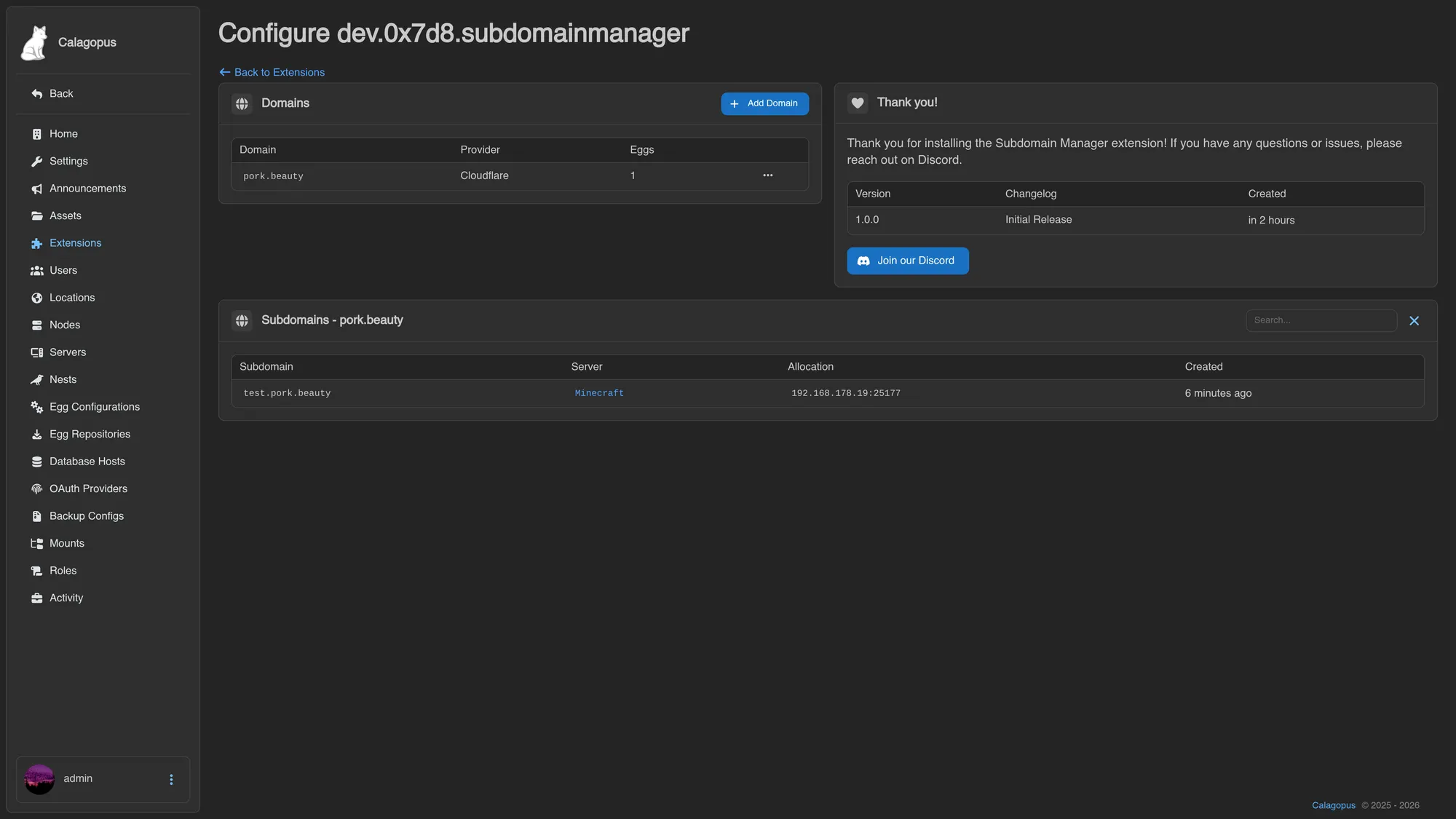Click the Servers computer icon
Screen dimensions: 1456x819
point(37,352)
